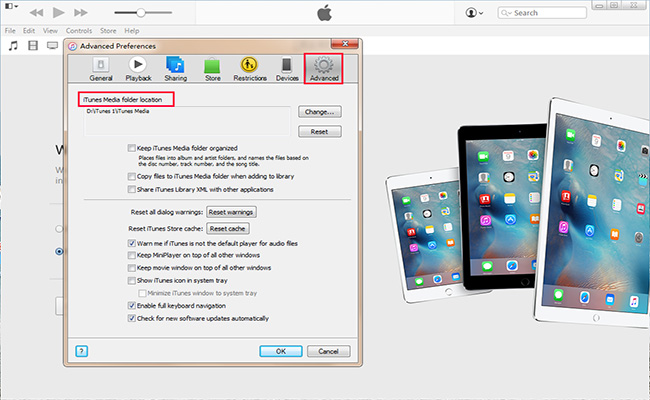Click the Change... media folder button
Screen dimensions: 650x400
tap(320, 112)
